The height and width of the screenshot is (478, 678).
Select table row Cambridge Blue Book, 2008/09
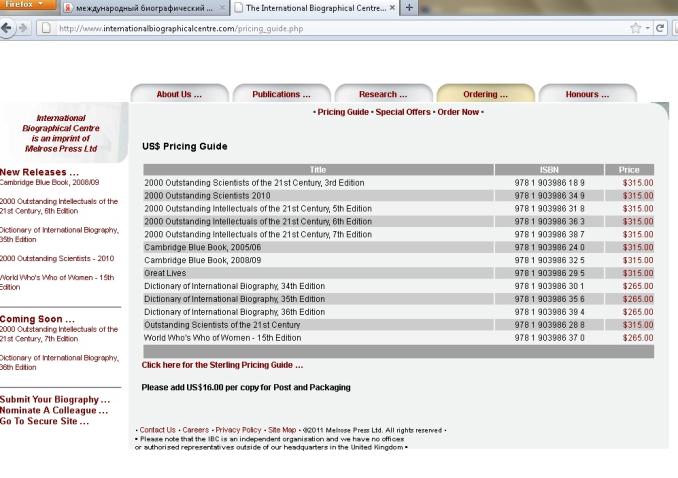[398, 260]
